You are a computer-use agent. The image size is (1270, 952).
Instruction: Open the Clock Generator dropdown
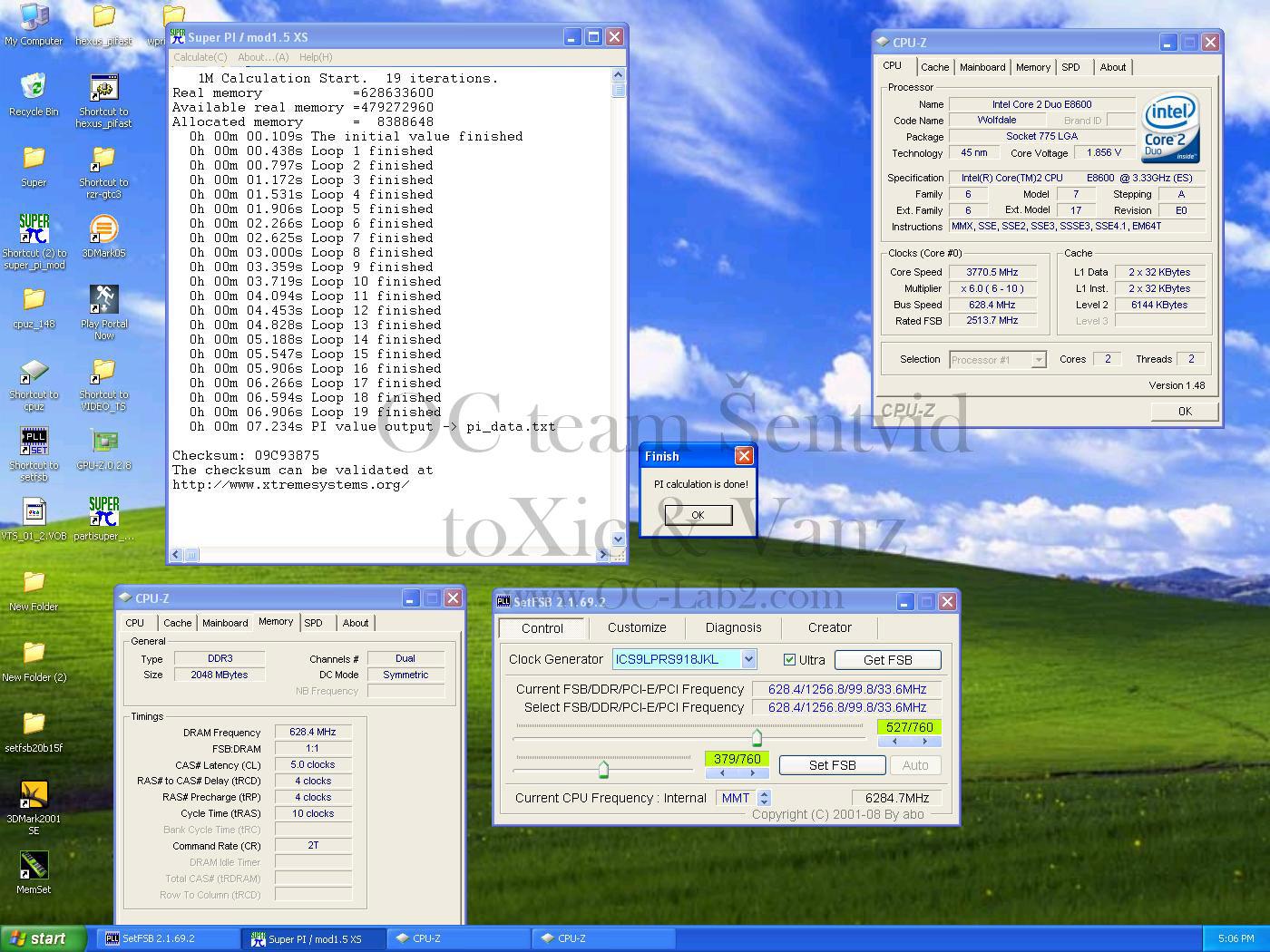click(748, 659)
